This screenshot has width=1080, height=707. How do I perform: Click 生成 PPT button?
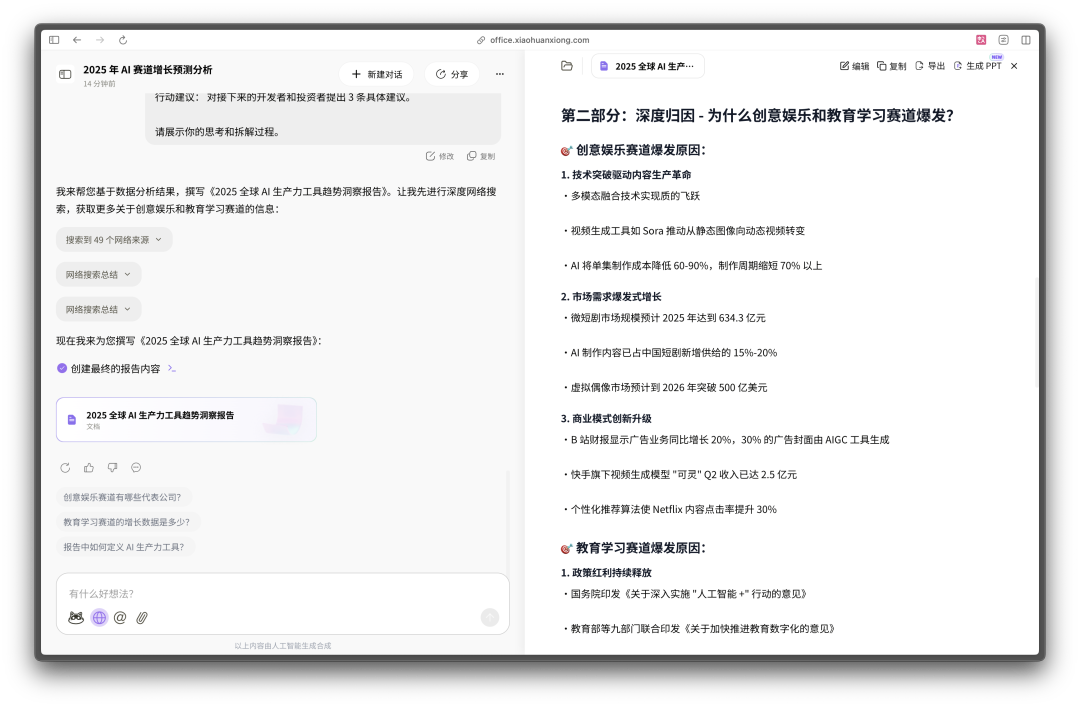click(977, 66)
